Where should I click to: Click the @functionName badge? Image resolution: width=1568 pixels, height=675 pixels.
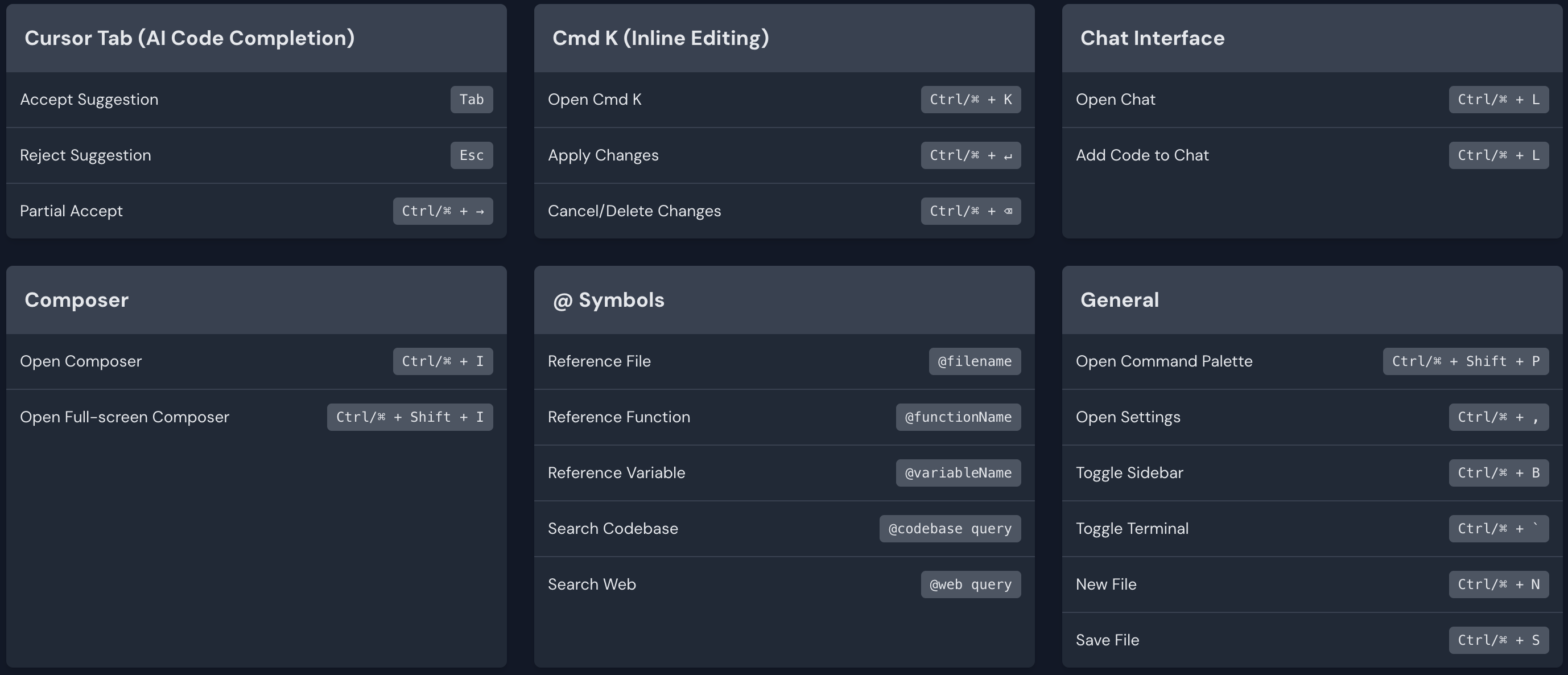[958, 417]
